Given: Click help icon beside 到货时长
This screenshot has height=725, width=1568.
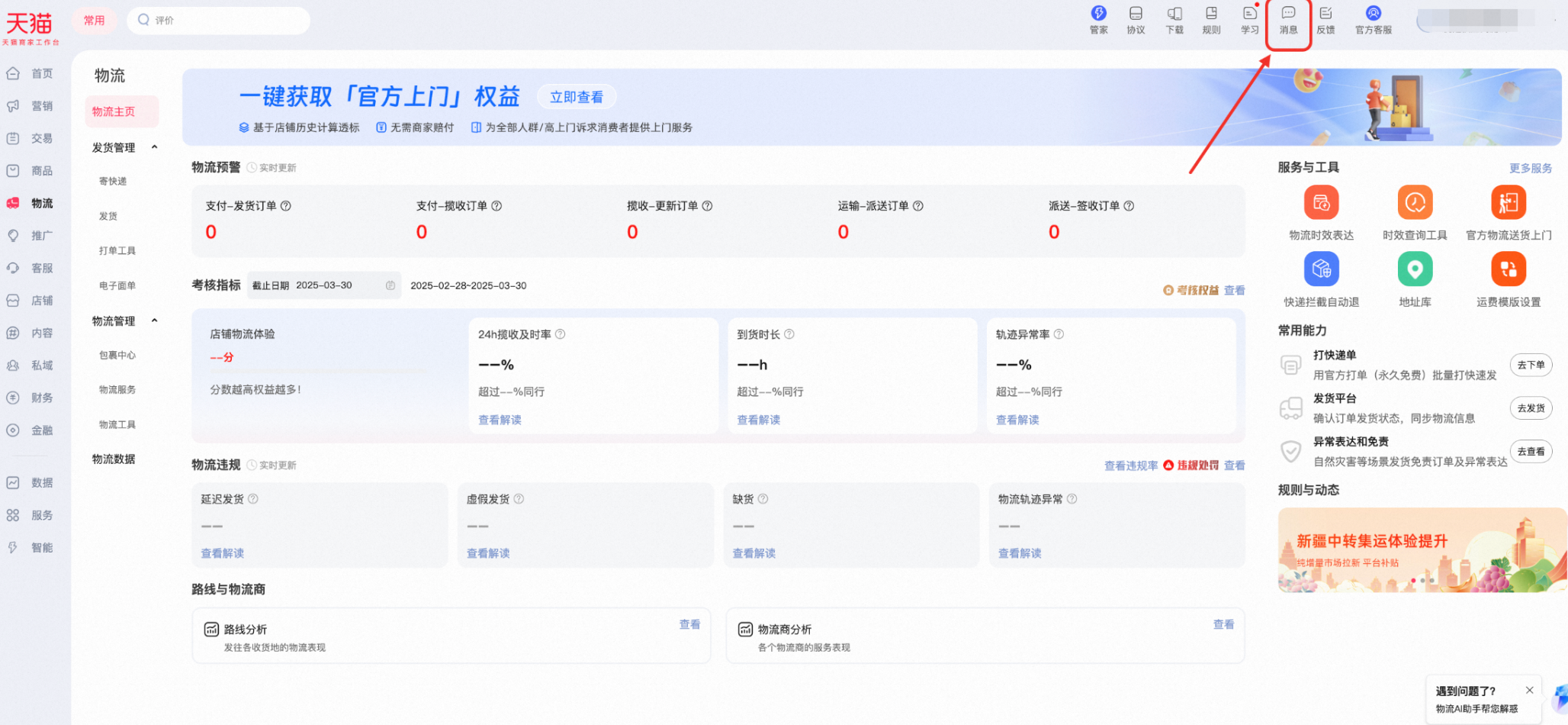Looking at the screenshot, I should coord(789,334).
